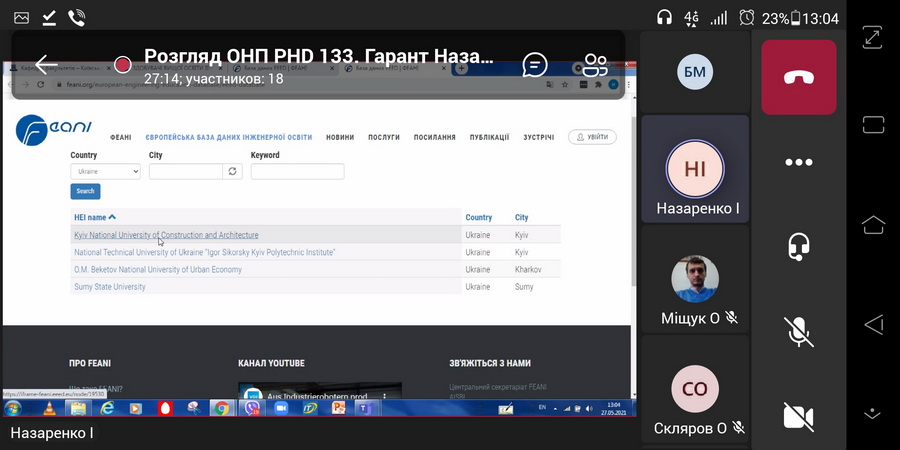This screenshot has width=900, height=450.
Task: Unmute the microphone in call controls
Action: 798,331
